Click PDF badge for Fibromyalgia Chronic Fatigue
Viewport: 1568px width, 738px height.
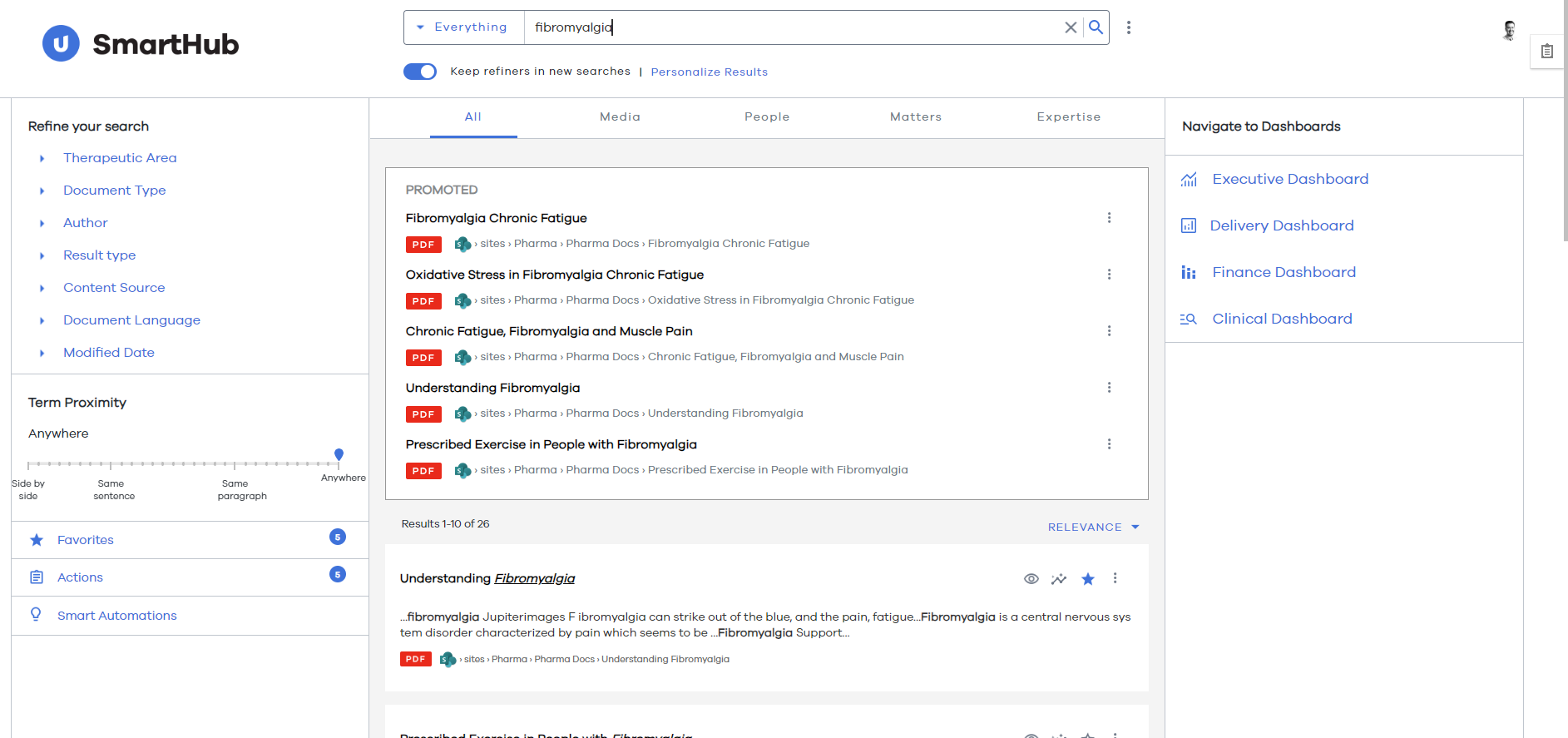[x=423, y=245]
